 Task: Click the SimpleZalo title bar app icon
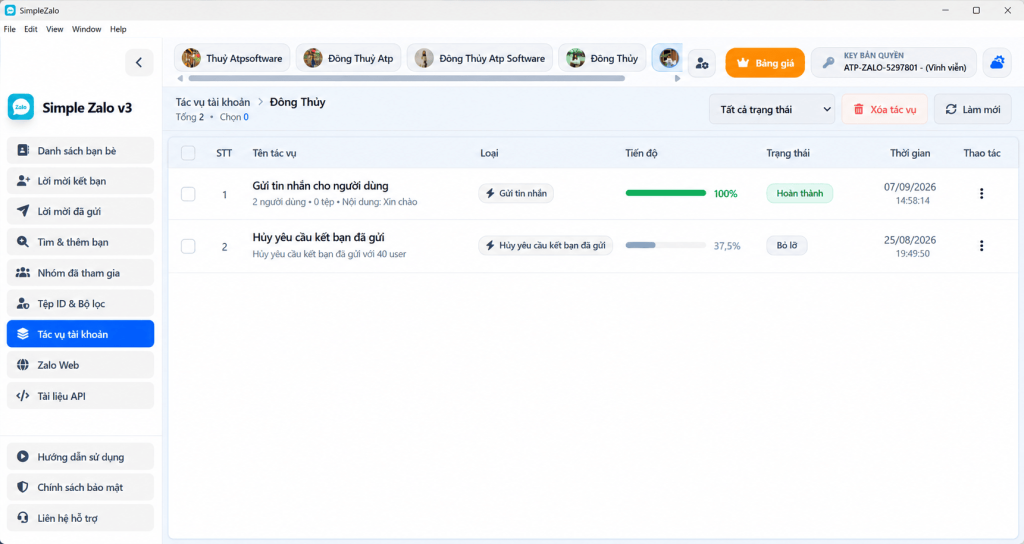[10, 10]
